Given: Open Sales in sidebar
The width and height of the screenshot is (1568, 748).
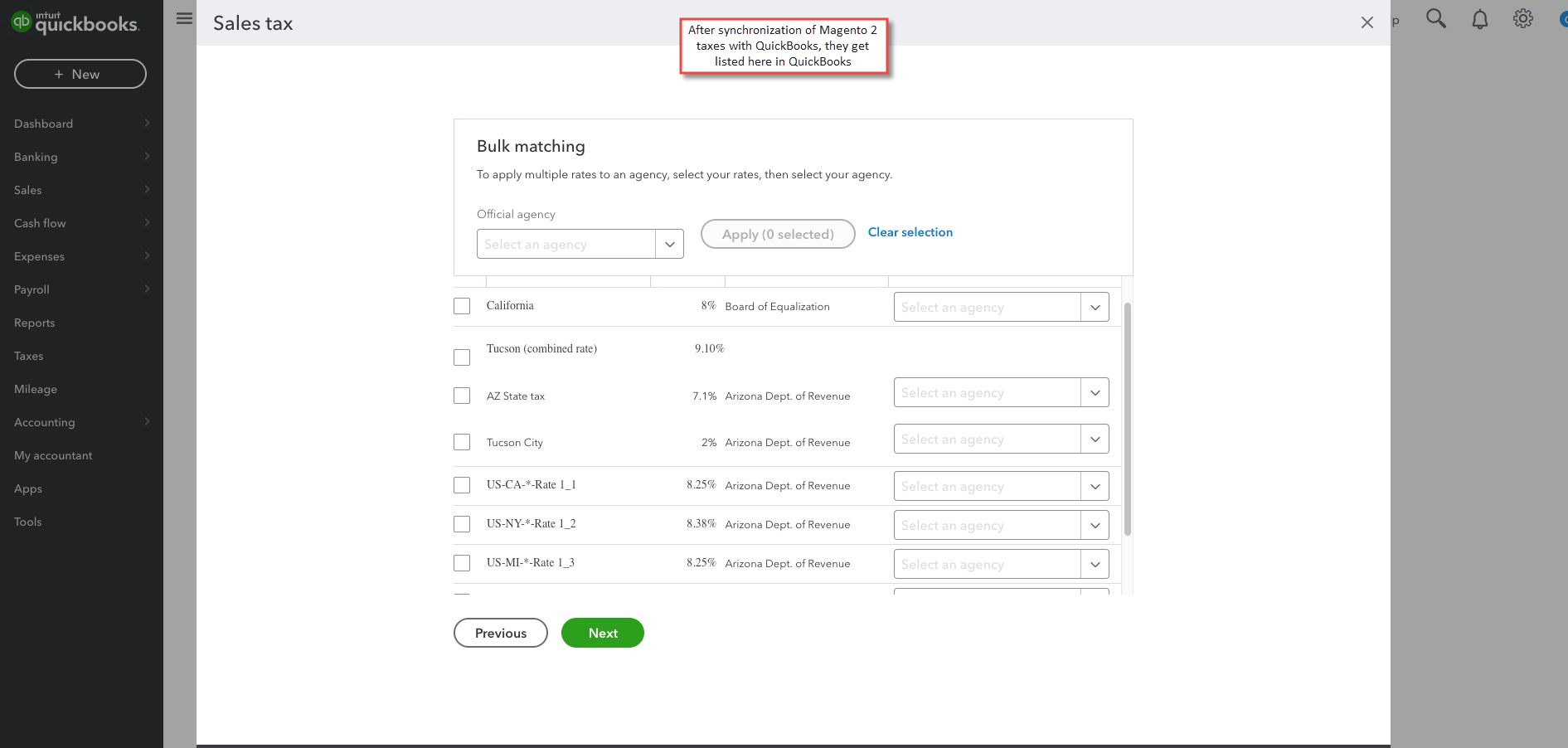Looking at the screenshot, I should 28,190.
